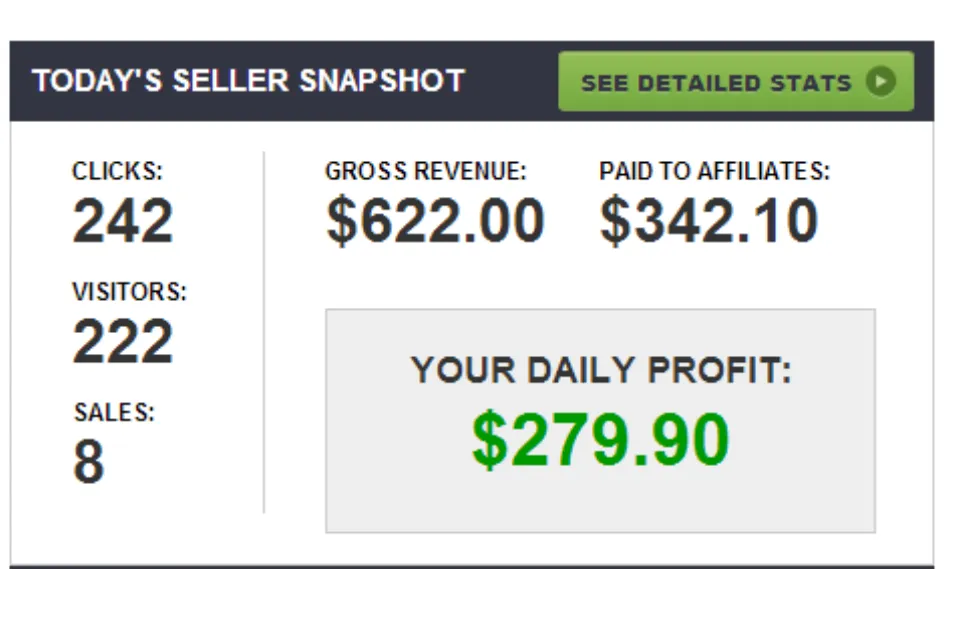Click the Visitors label
959x632 pixels.
pos(129,292)
